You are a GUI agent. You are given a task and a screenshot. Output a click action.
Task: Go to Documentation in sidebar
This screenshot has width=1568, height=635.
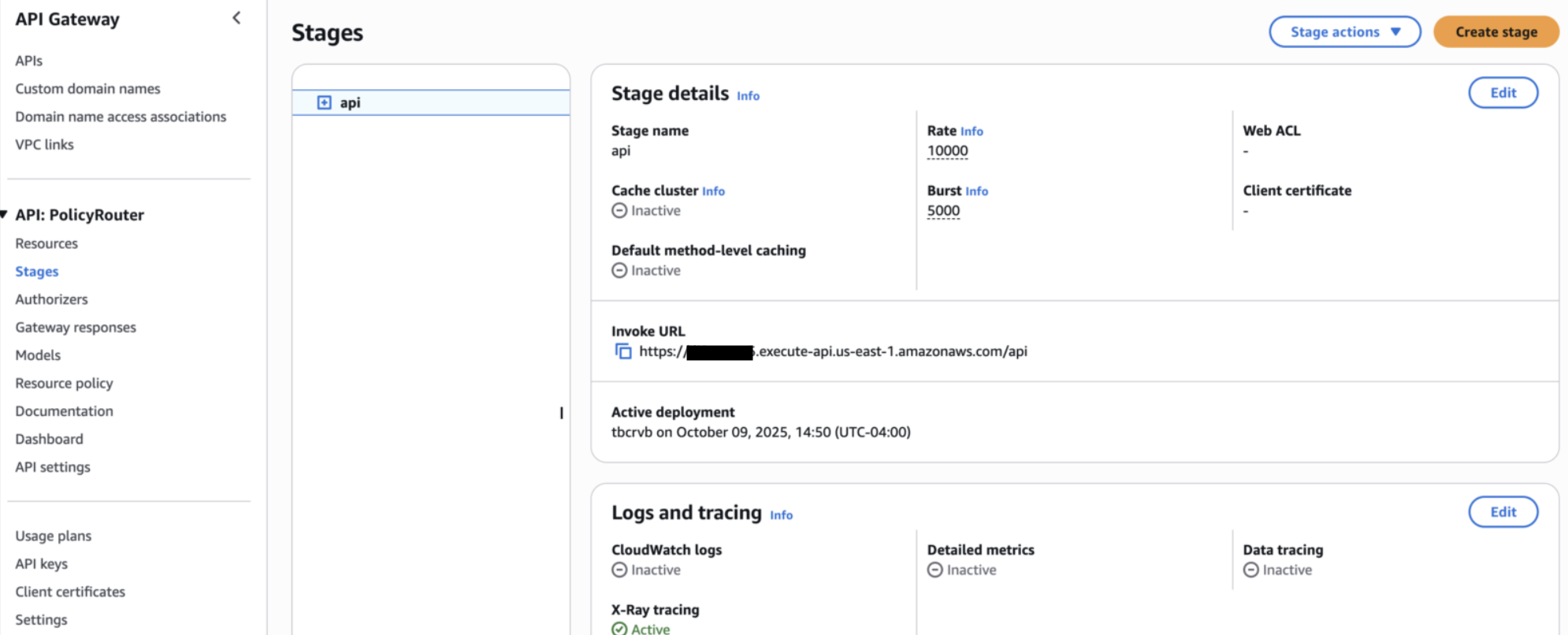click(64, 411)
